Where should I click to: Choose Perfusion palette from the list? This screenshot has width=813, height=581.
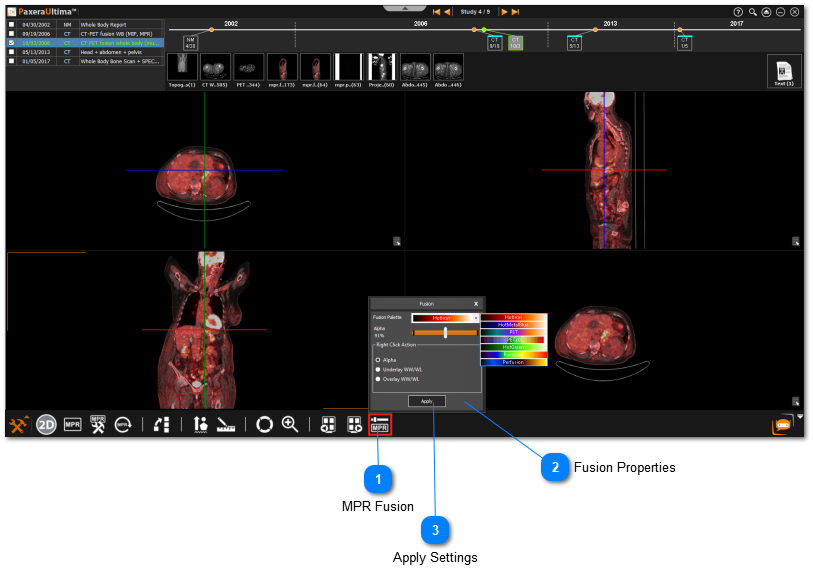(514, 362)
